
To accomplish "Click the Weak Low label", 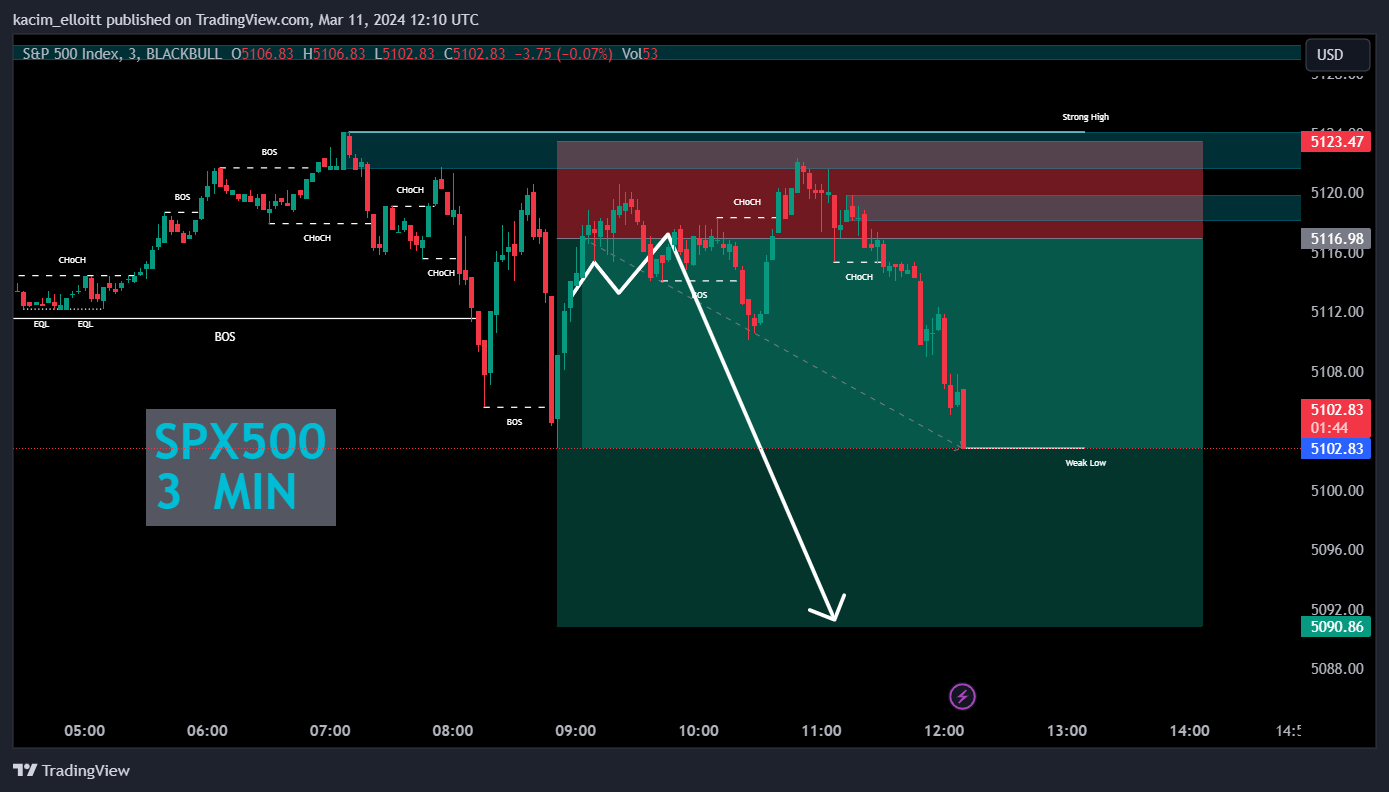I will pos(1085,463).
